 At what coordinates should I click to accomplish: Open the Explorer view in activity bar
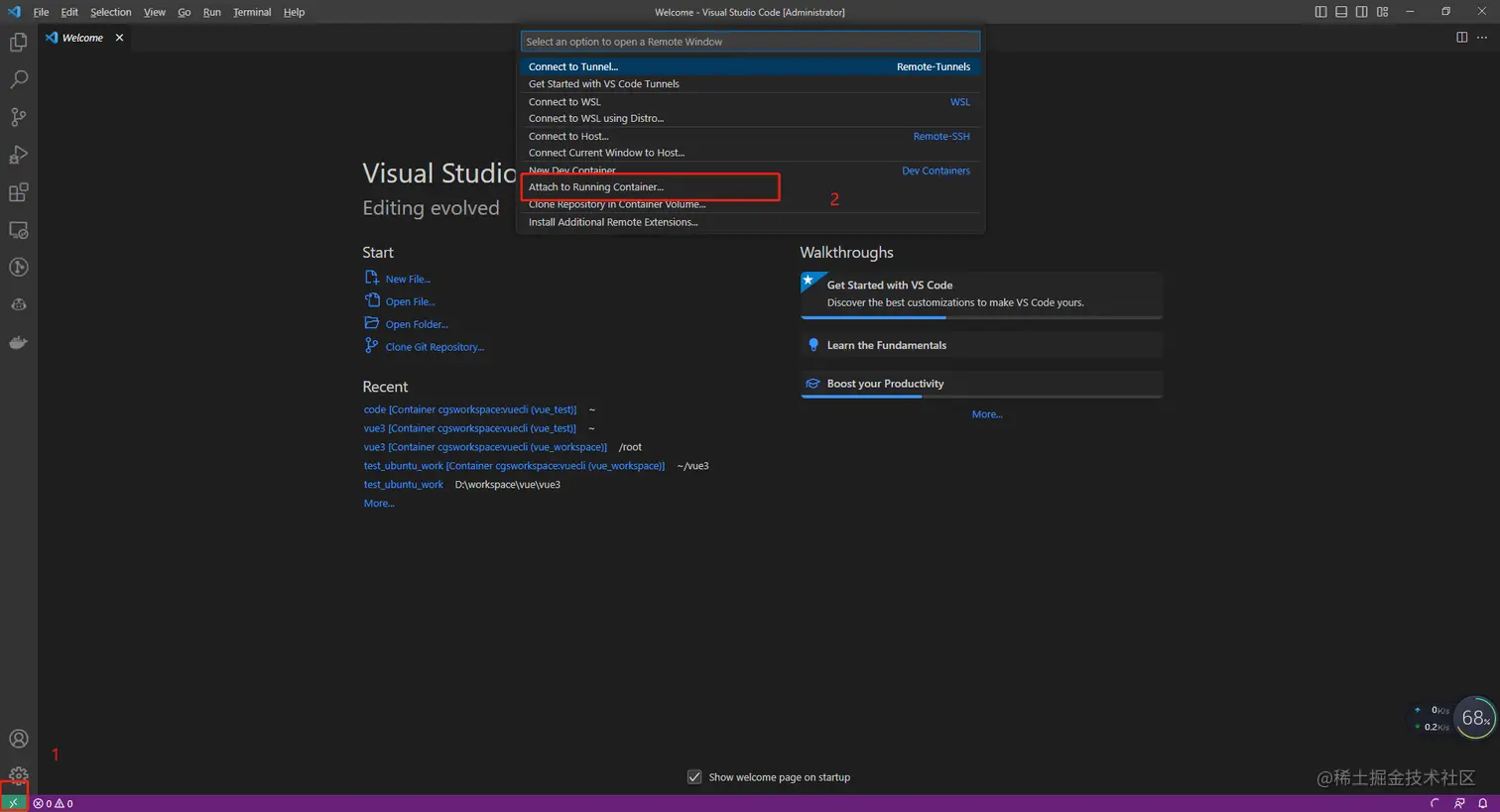[x=18, y=42]
